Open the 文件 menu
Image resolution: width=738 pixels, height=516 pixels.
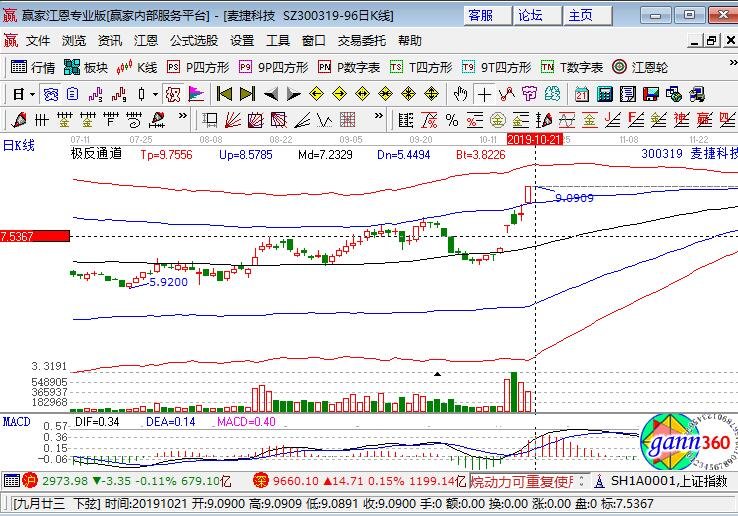click(x=38, y=40)
